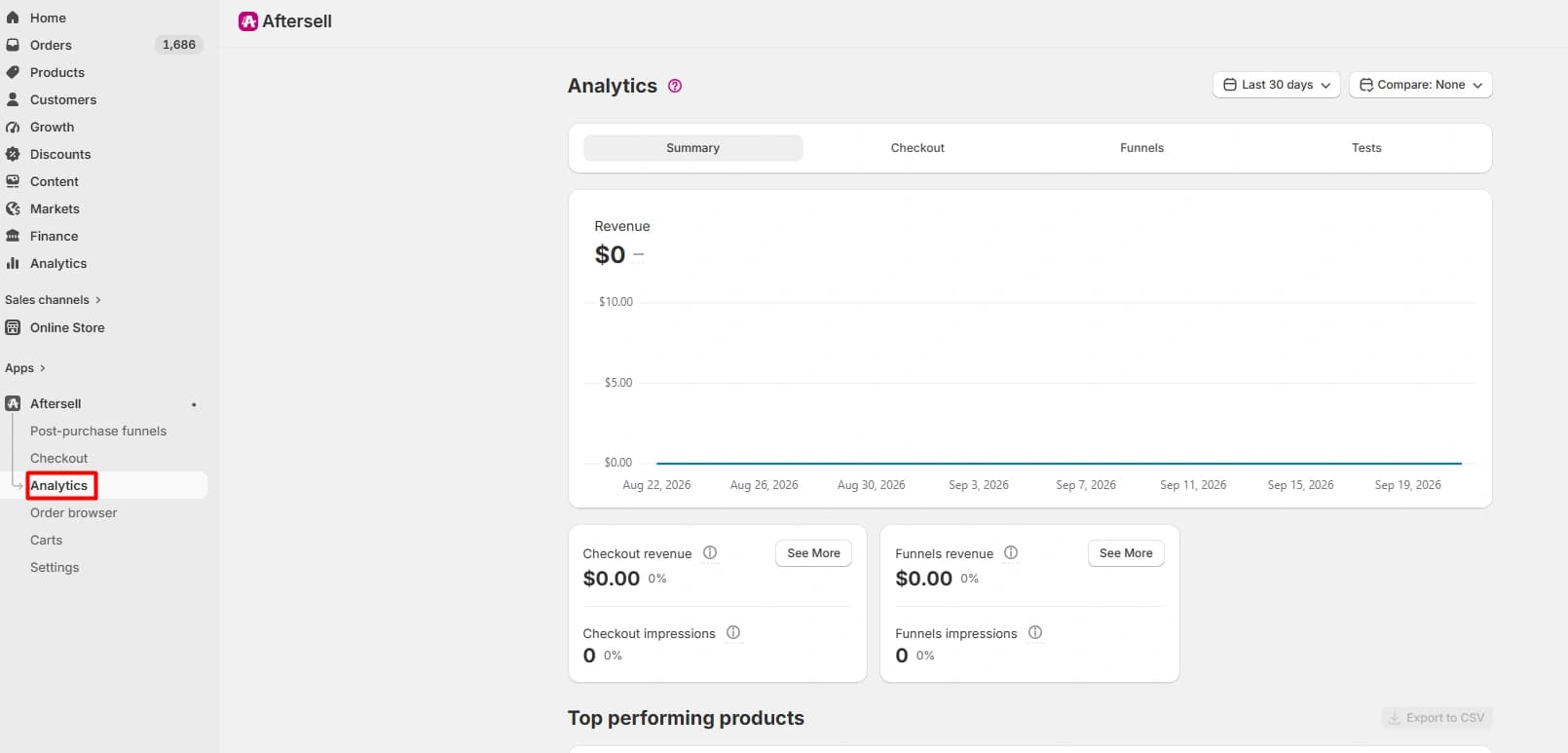Click the Content icon in sidebar
1568x753 pixels.
point(13,181)
